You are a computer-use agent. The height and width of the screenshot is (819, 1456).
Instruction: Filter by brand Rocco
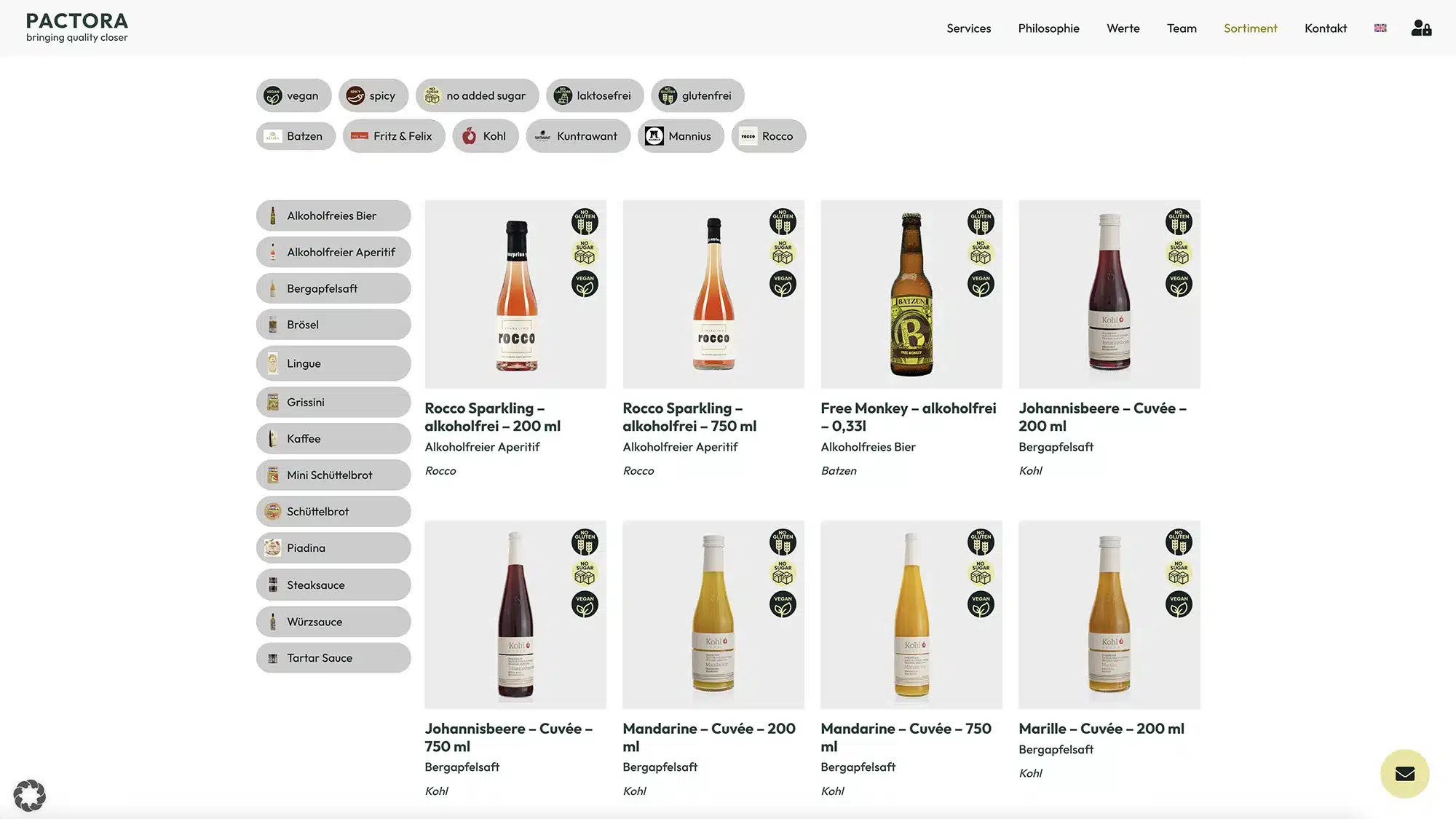[769, 136]
